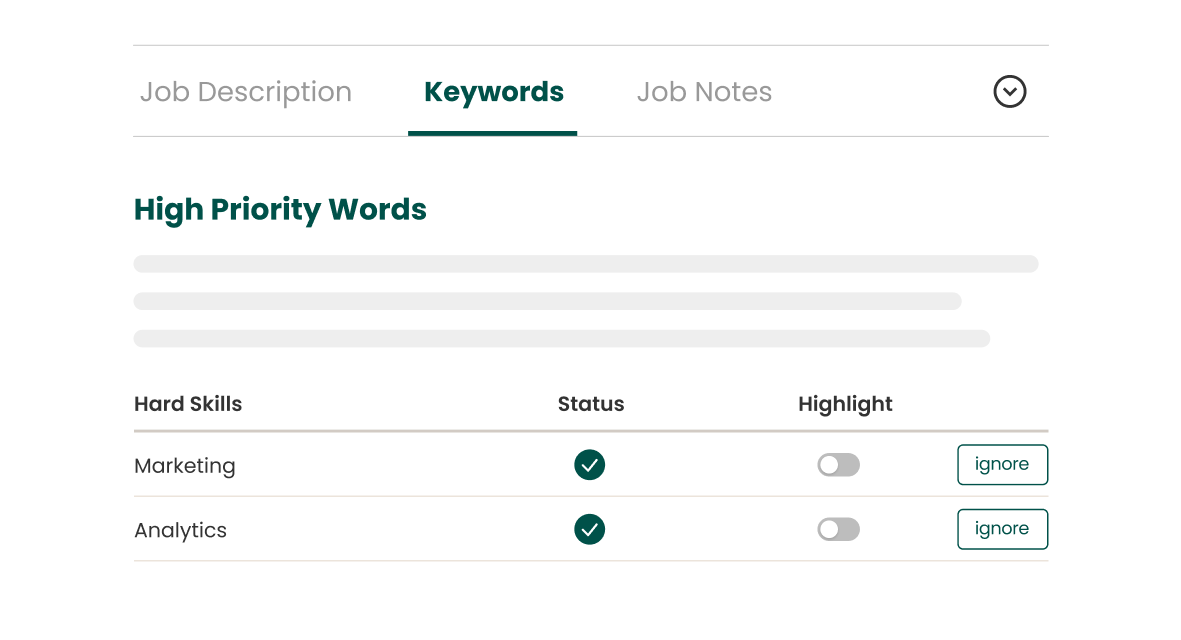The image size is (1181, 640).
Task: Switch to the Job Description tab
Action: click(x=246, y=91)
